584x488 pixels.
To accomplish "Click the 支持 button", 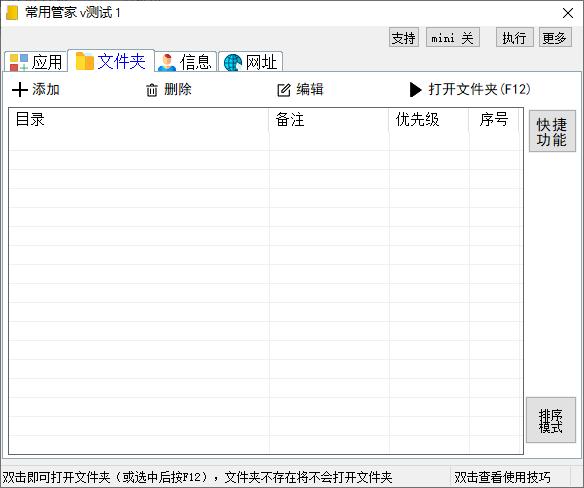I will click(404, 37).
